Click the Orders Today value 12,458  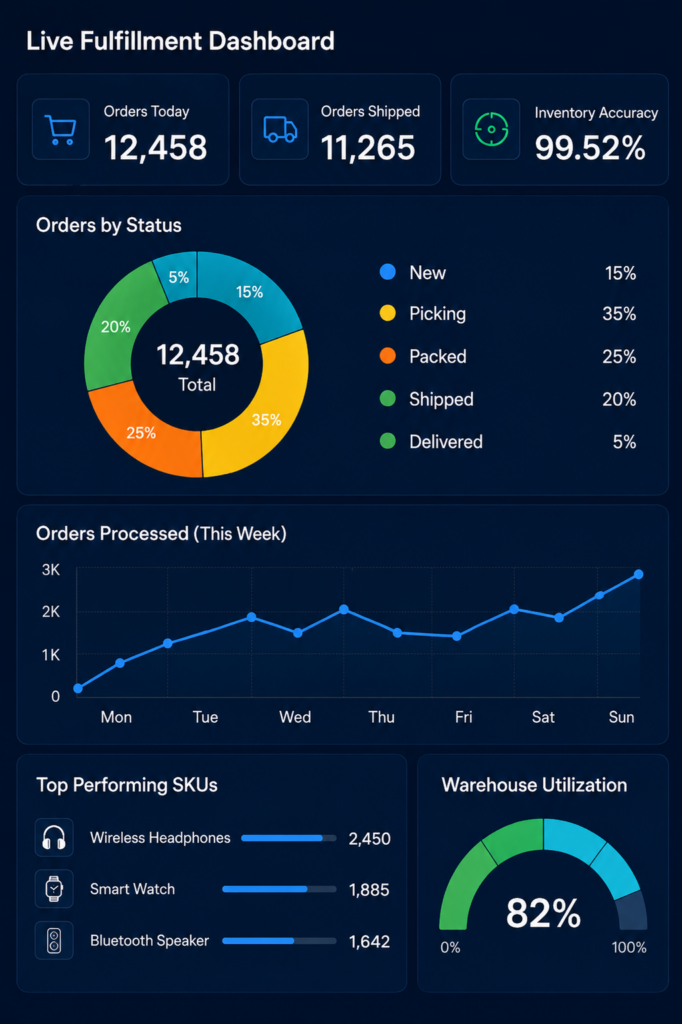[x=155, y=148]
